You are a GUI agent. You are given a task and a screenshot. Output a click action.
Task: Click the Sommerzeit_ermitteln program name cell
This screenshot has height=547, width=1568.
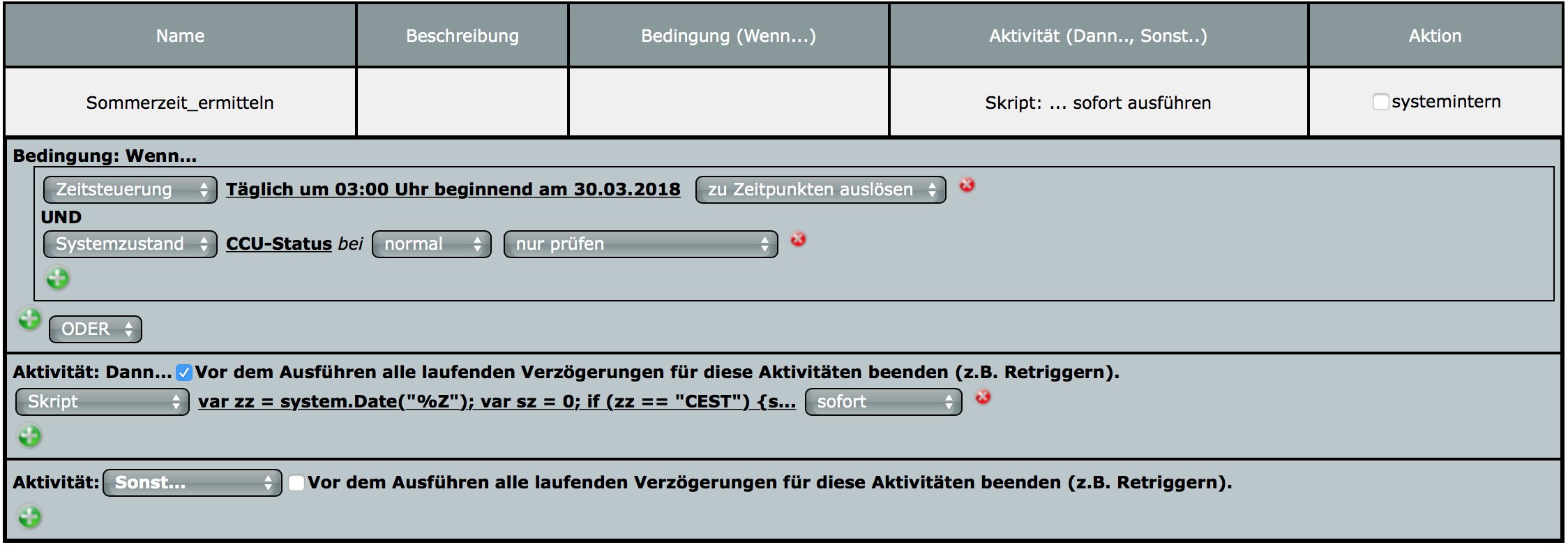click(x=180, y=103)
